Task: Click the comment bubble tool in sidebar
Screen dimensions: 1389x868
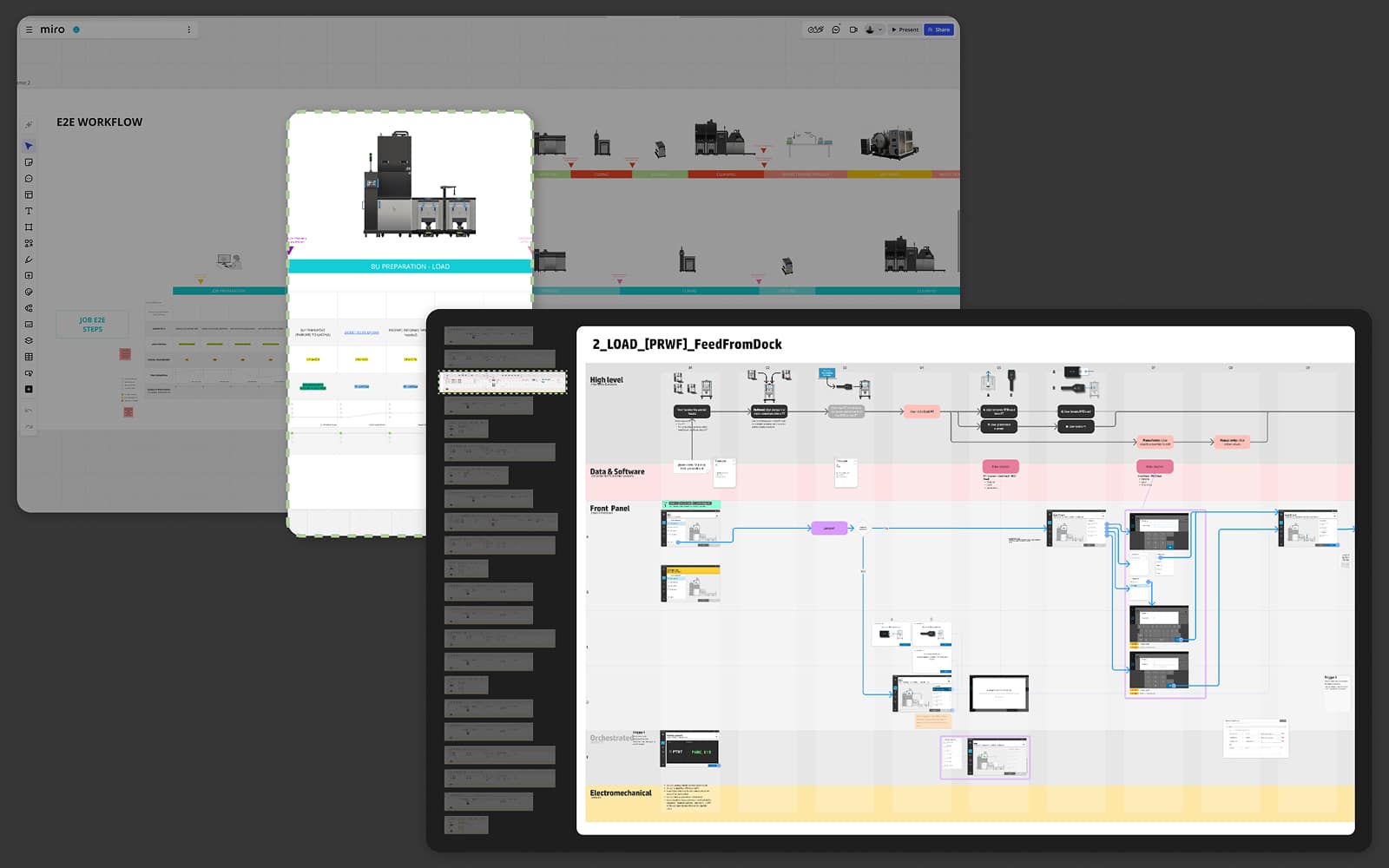Action: coord(29,179)
